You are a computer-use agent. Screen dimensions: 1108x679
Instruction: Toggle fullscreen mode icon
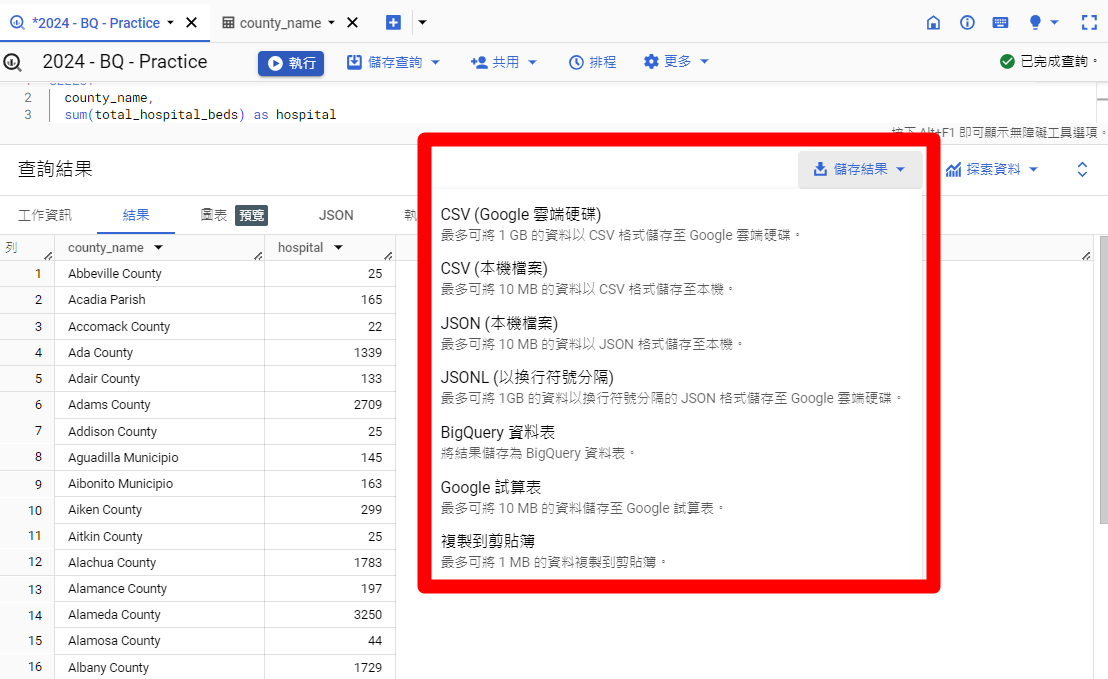(1089, 23)
